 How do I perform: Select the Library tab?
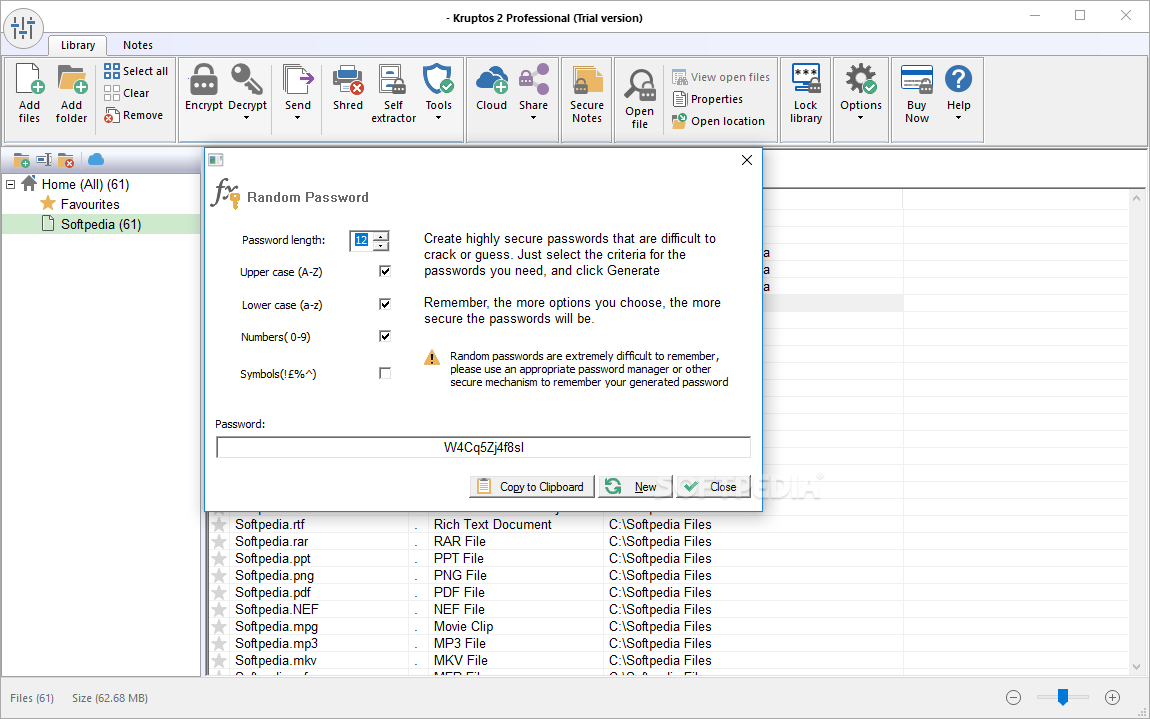[x=77, y=45]
